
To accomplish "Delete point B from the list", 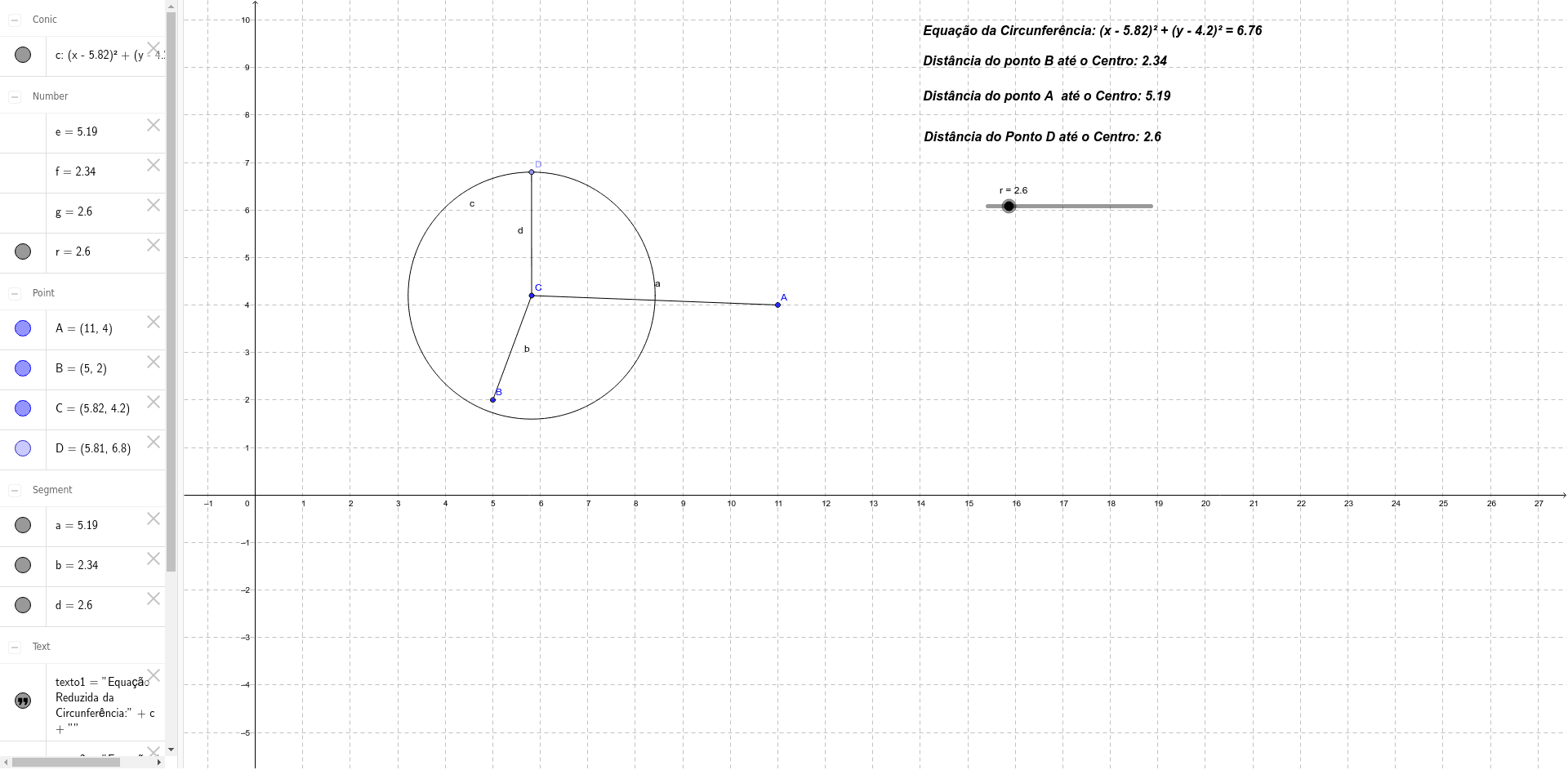I will click(x=154, y=362).
